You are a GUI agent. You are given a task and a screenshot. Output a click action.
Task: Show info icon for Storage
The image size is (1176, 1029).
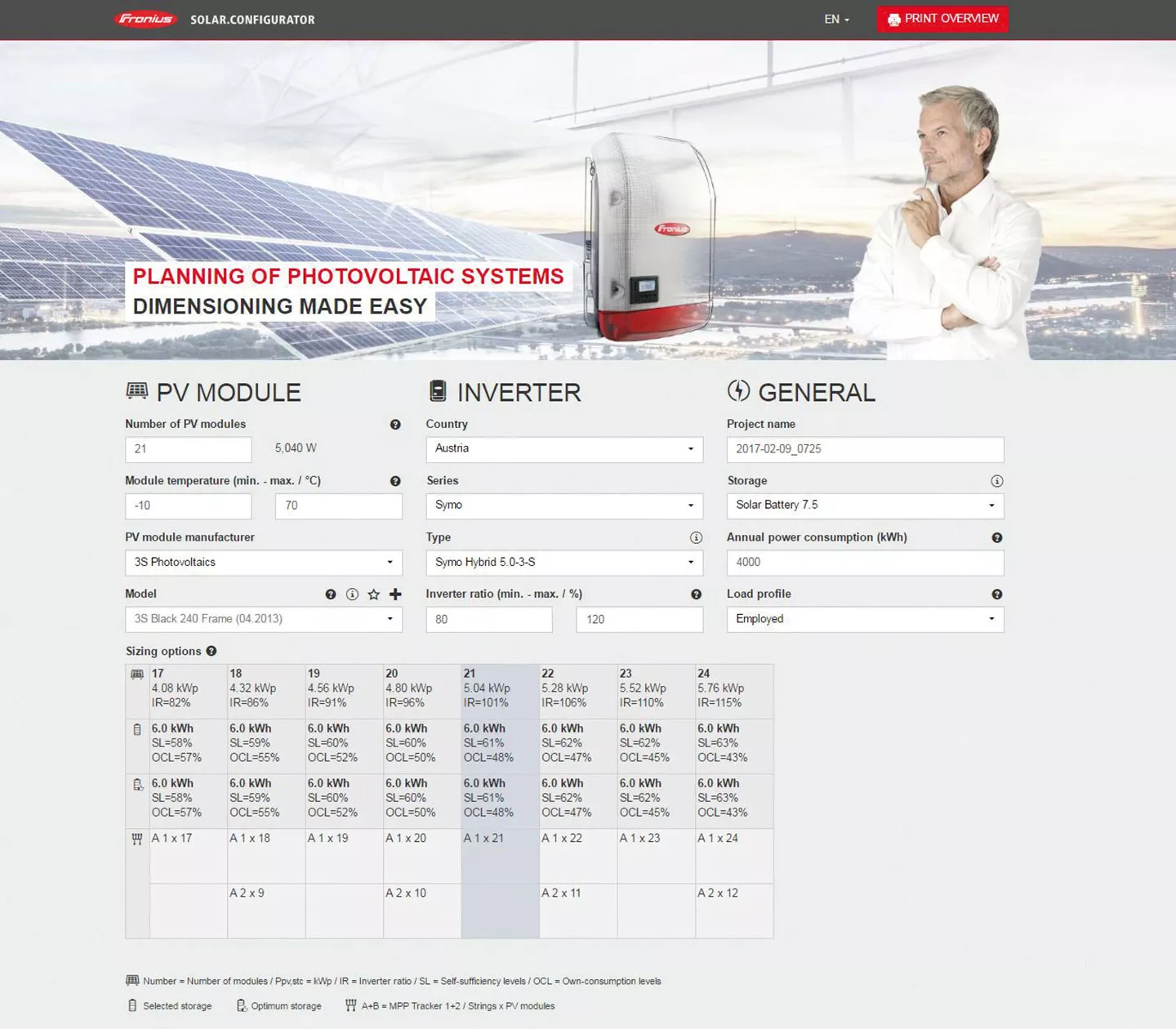point(996,481)
